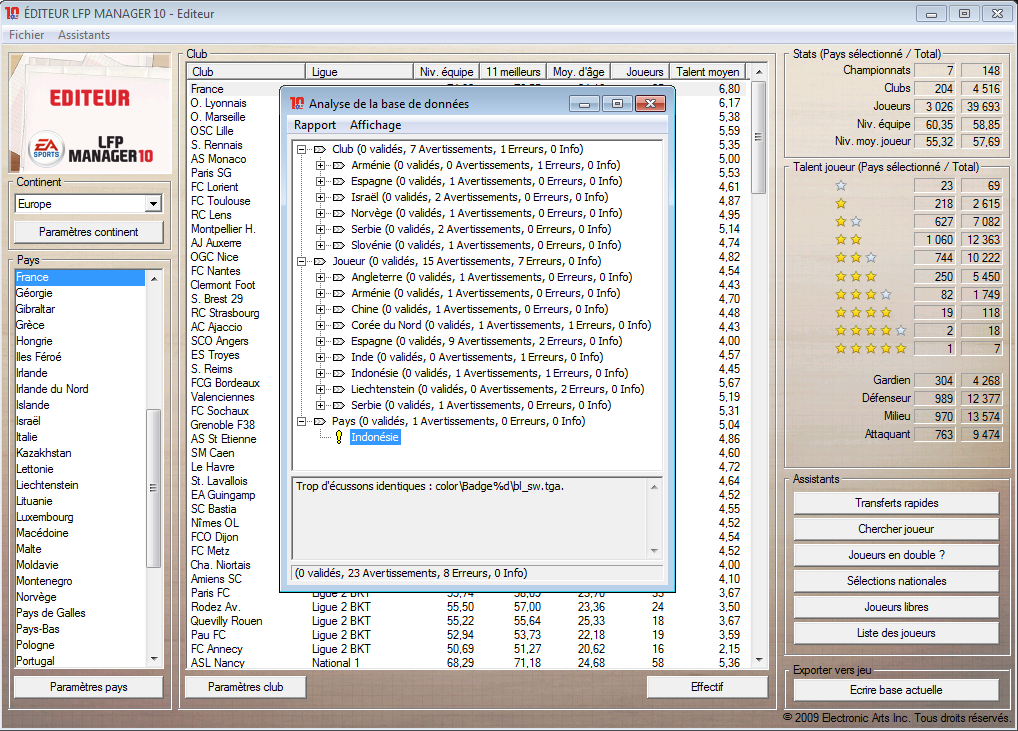Expand Israël under Club node
1018x731 pixels.
tap(320, 197)
